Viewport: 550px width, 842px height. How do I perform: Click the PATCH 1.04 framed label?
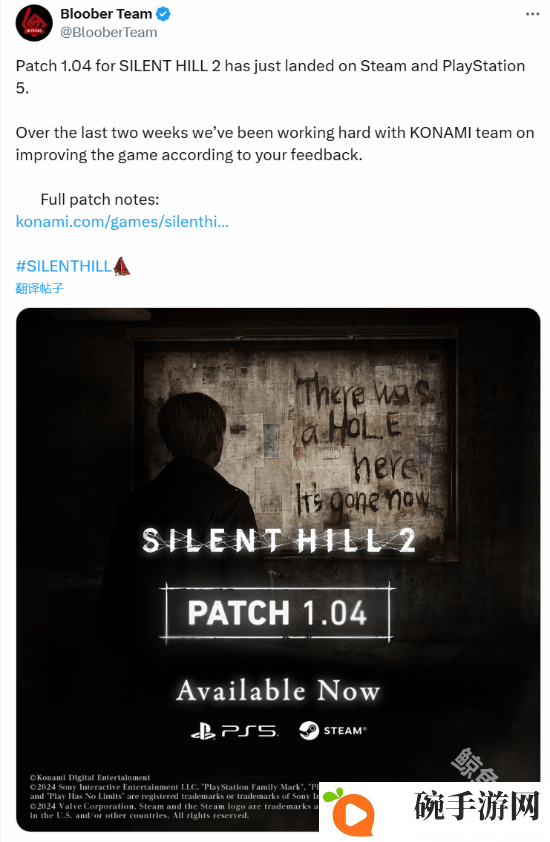(x=277, y=613)
